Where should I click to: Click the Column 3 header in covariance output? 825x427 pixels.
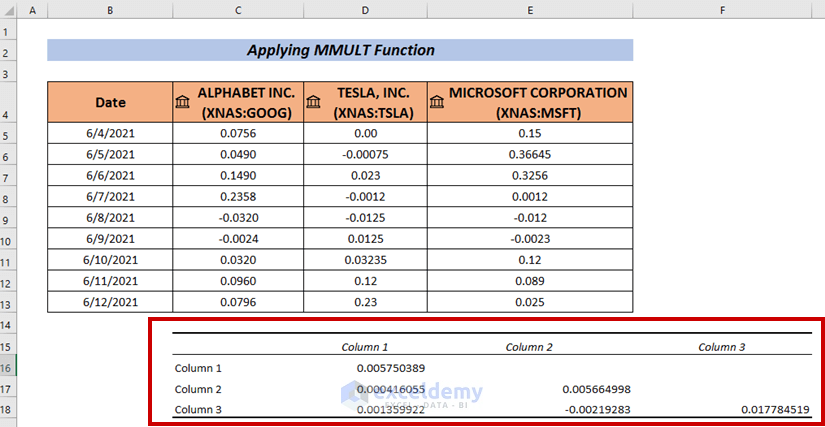click(721, 347)
